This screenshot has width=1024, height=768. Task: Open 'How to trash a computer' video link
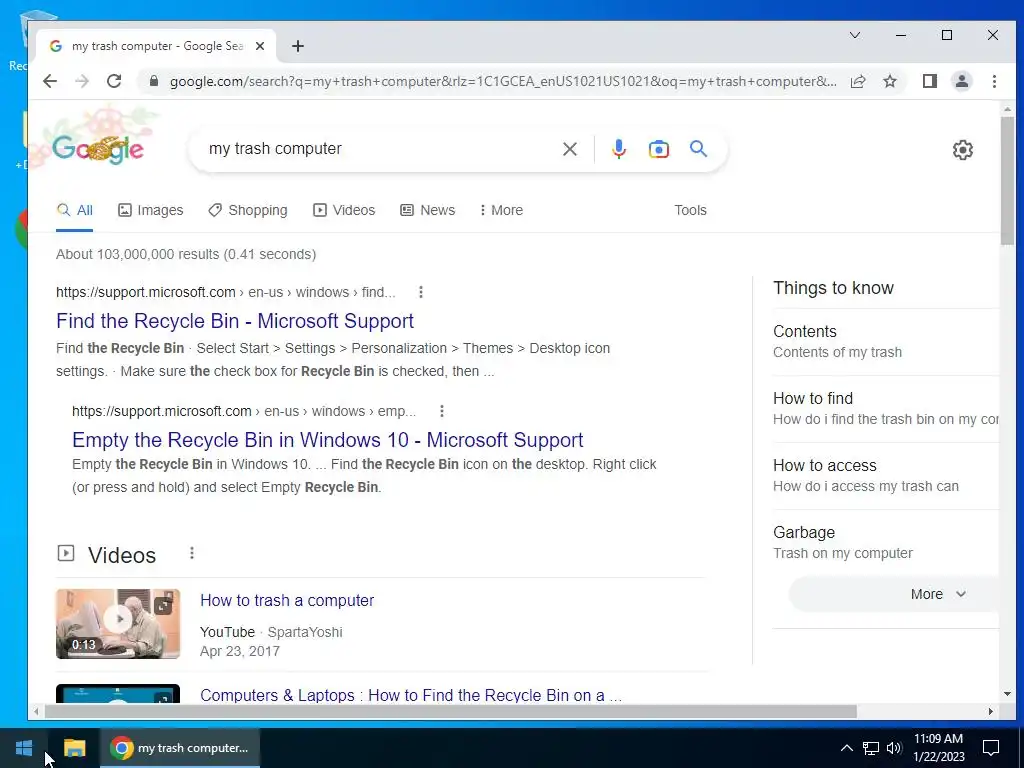(287, 600)
